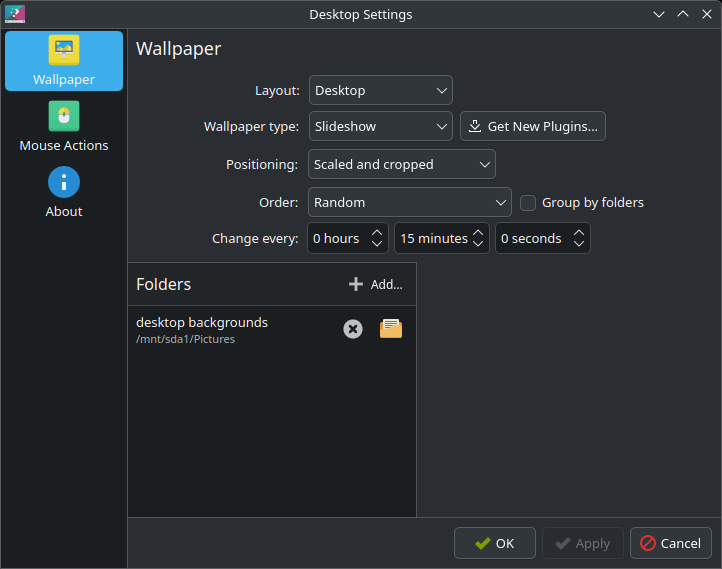This screenshot has width=722, height=569.
Task: Click inside the 15 minutes spinbox
Action: click(433, 239)
